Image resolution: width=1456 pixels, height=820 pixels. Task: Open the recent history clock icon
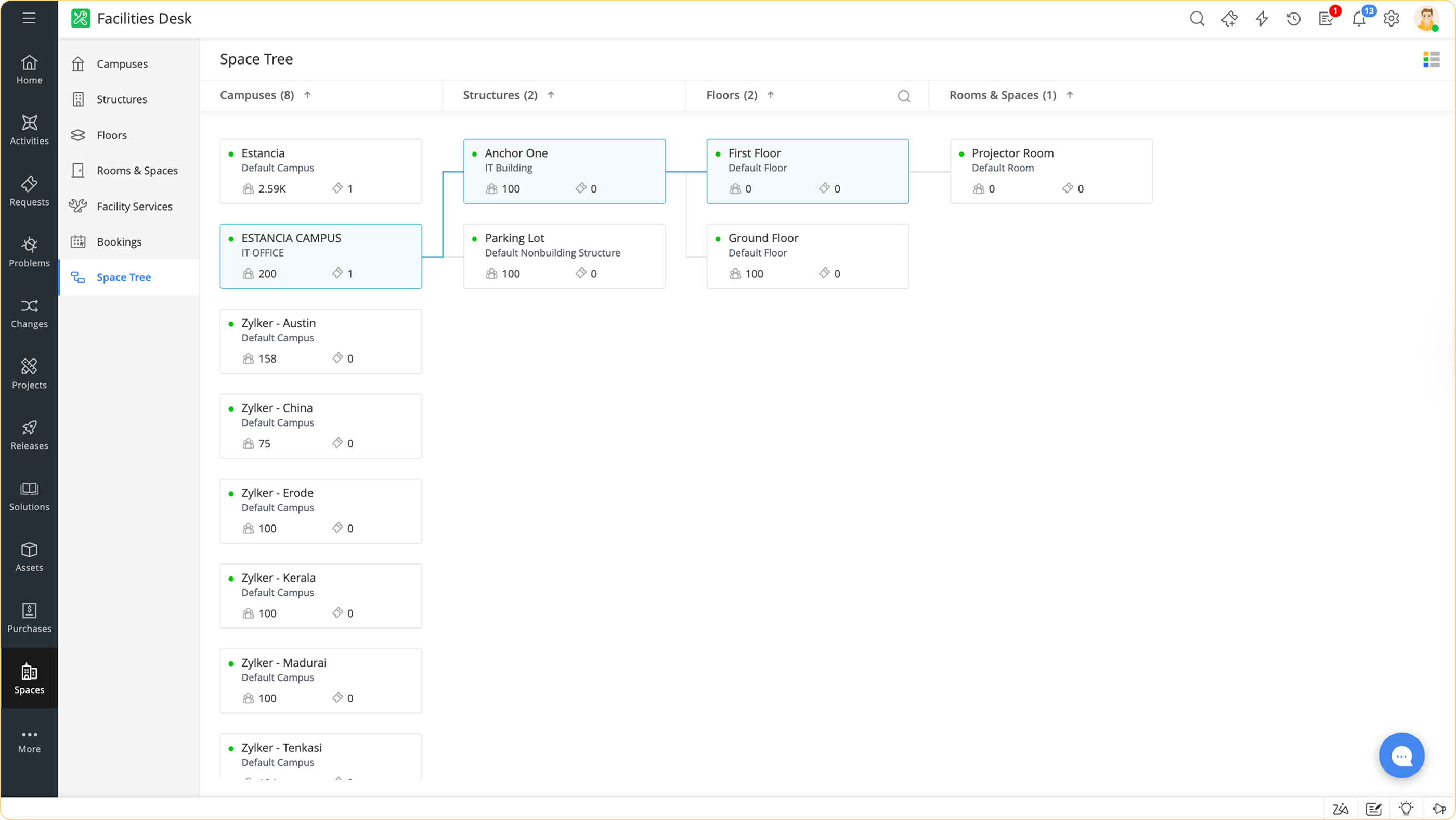coord(1293,19)
